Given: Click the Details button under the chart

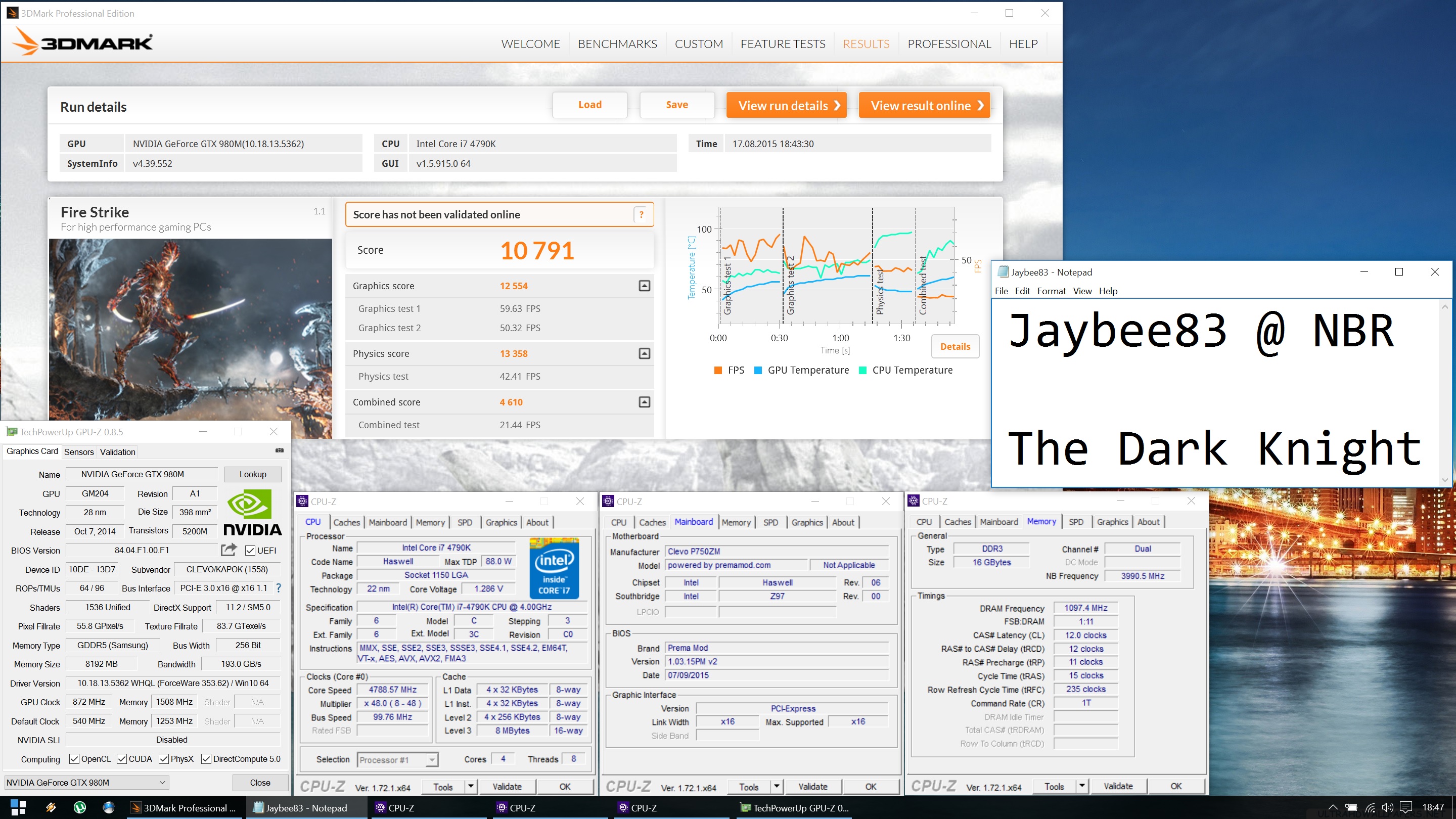Looking at the screenshot, I should coord(954,346).
